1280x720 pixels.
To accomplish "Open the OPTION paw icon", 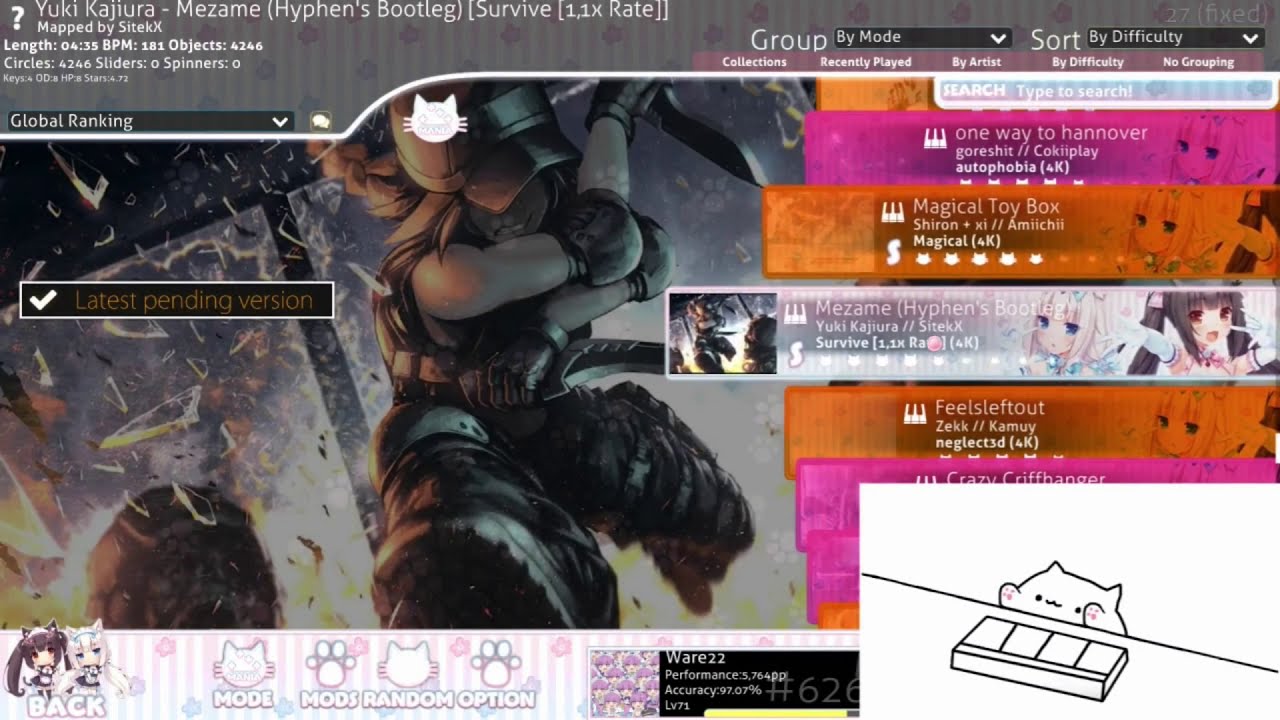I will point(496,673).
